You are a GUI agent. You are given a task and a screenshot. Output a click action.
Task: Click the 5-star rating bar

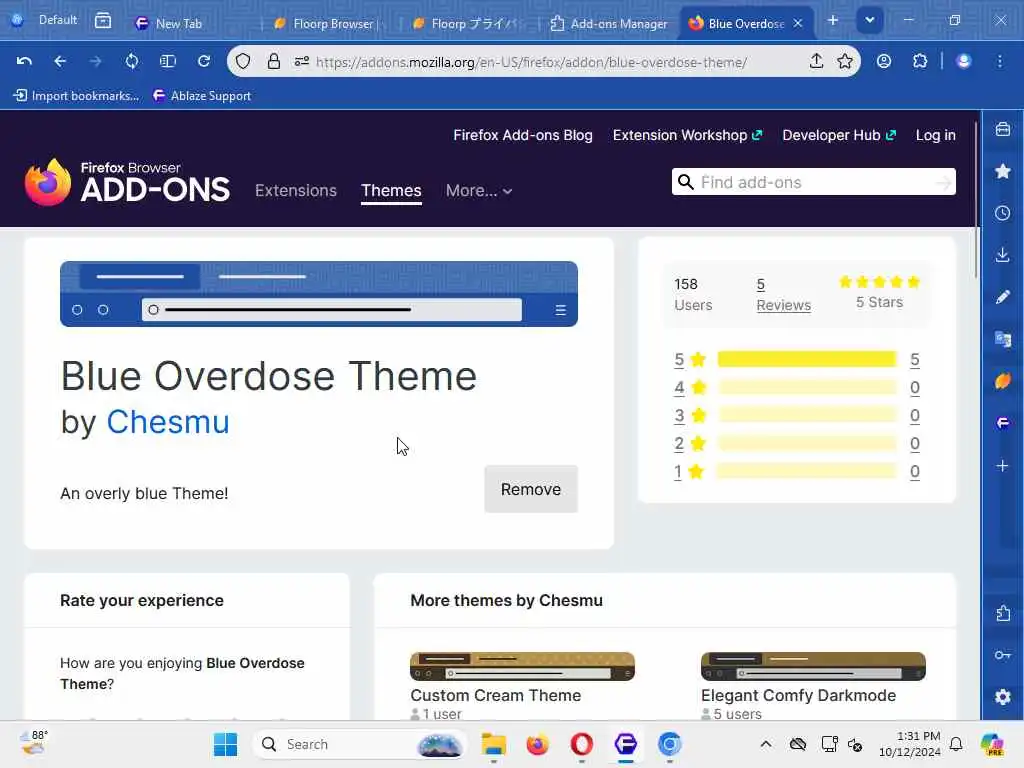(x=807, y=359)
